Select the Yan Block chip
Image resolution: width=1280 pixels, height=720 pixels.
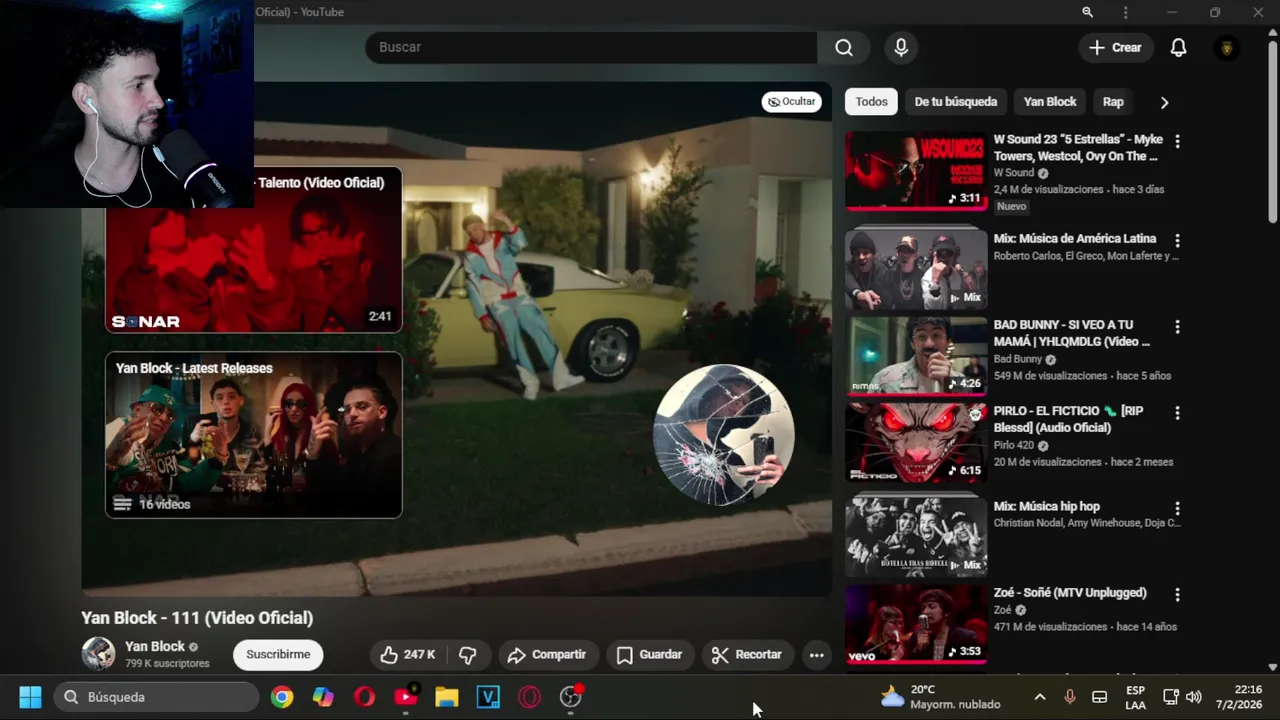point(1049,102)
